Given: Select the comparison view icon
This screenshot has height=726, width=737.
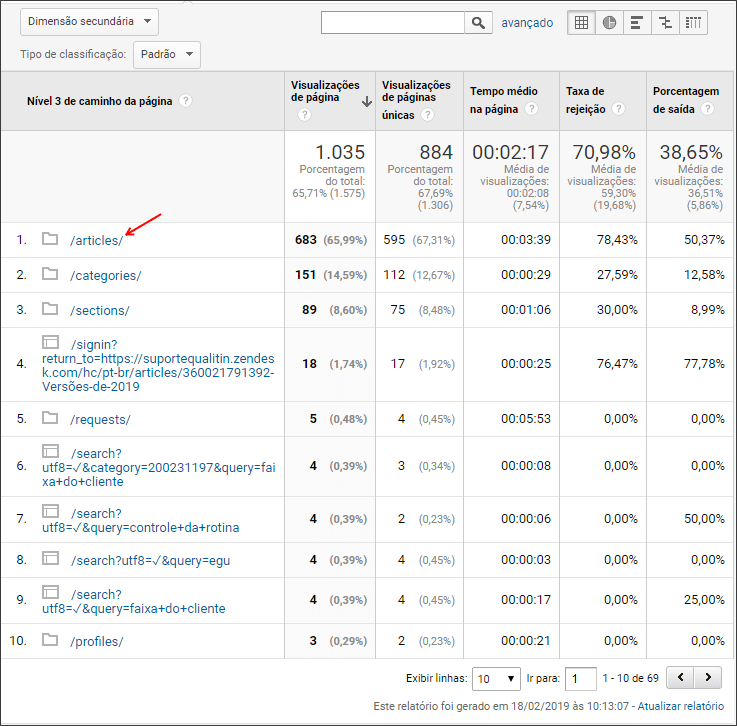Looking at the screenshot, I should 665,23.
